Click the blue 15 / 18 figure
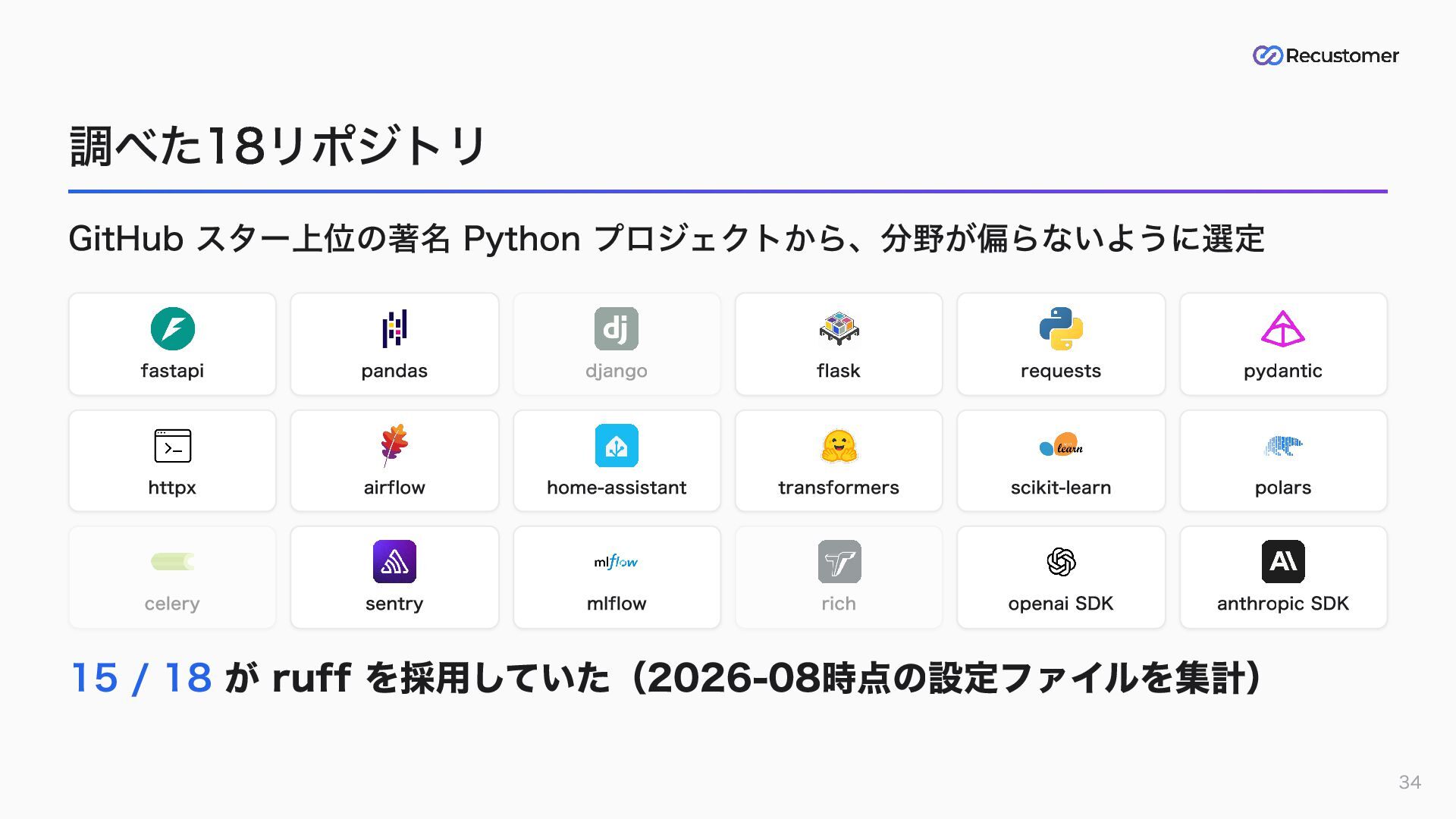Image resolution: width=1456 pixels, height=819 pixels. point(141,677)
